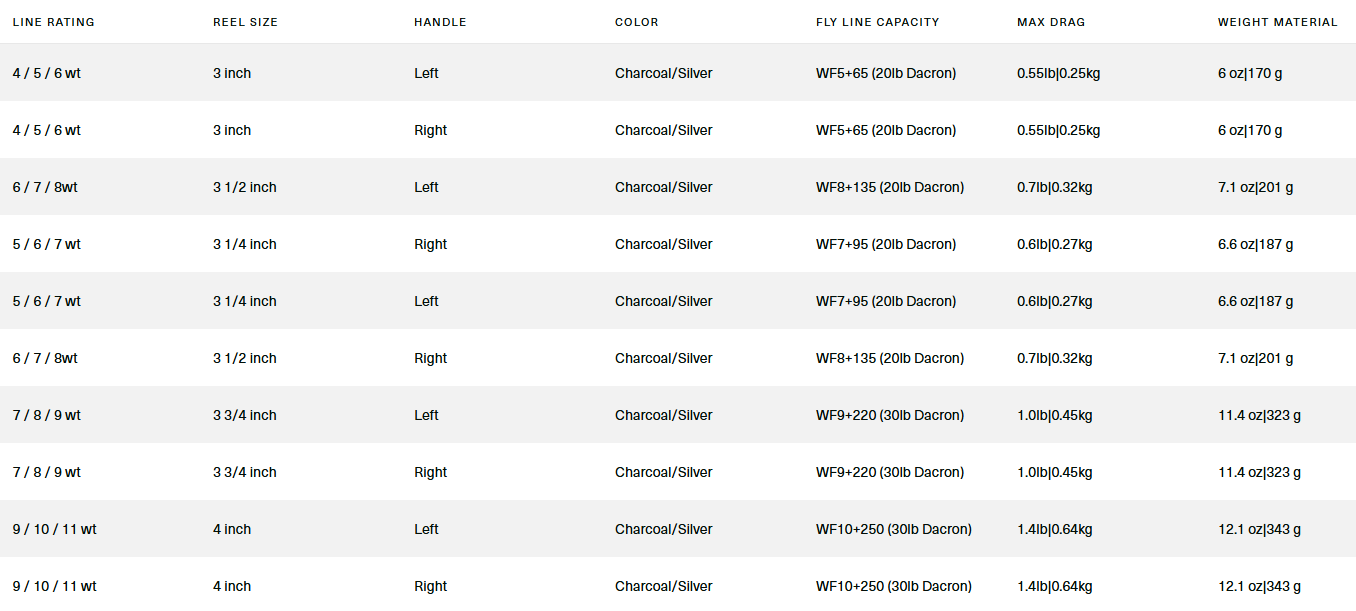This screenshot has width=1356, height=611.
Task: Click the 3 1/4 inch reel size in the Right-handle row
Action: click(x=244, y=244)
